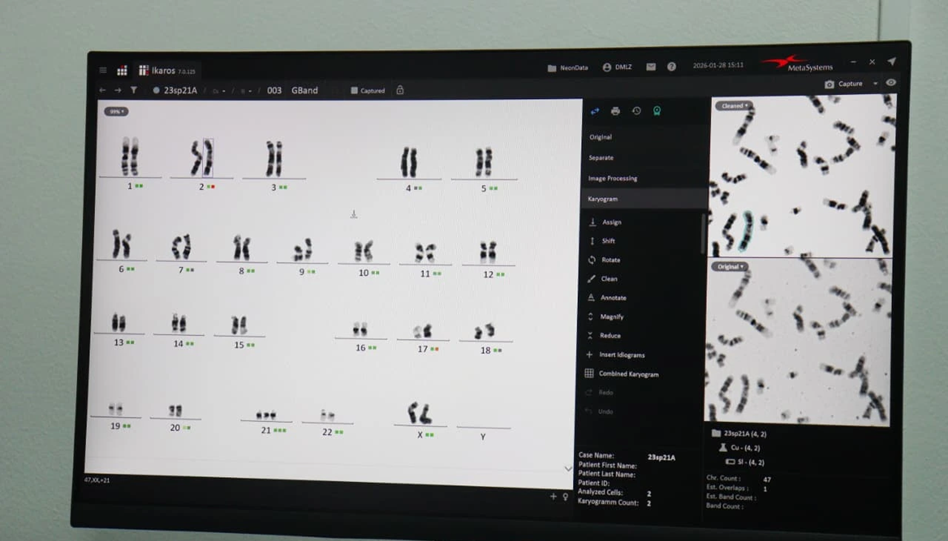
Task: Select the Clean tool
Action: pos(609,279)
